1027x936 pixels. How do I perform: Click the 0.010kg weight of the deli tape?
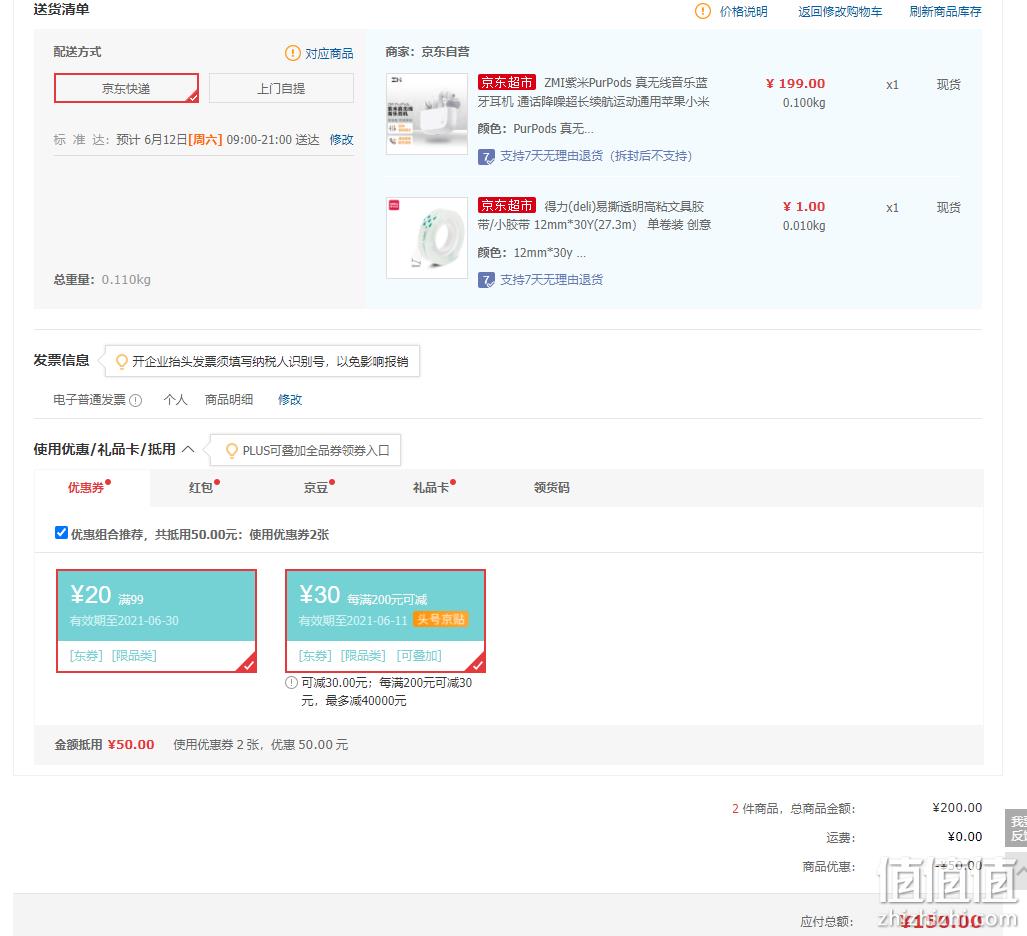(804, 226)
